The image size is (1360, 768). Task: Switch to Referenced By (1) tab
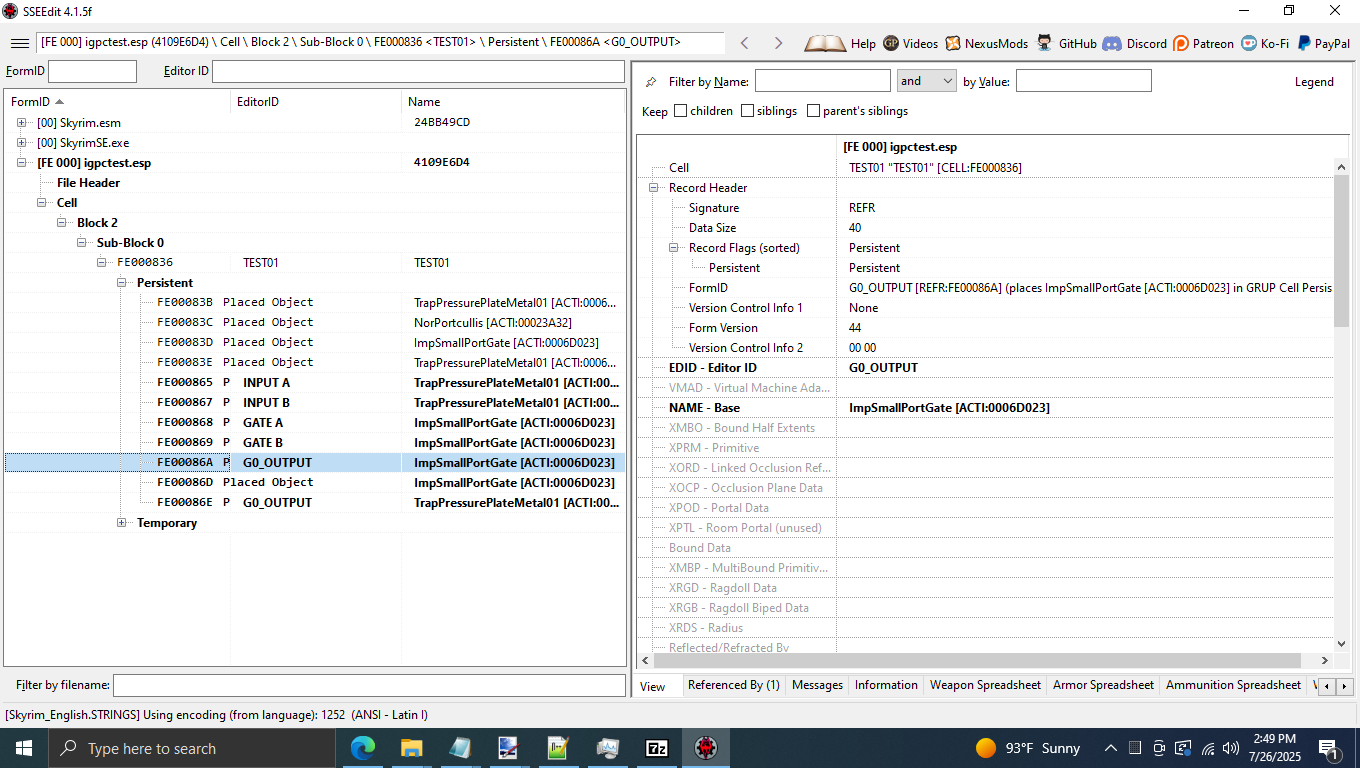pyautogui.click(x=733, y=685)
